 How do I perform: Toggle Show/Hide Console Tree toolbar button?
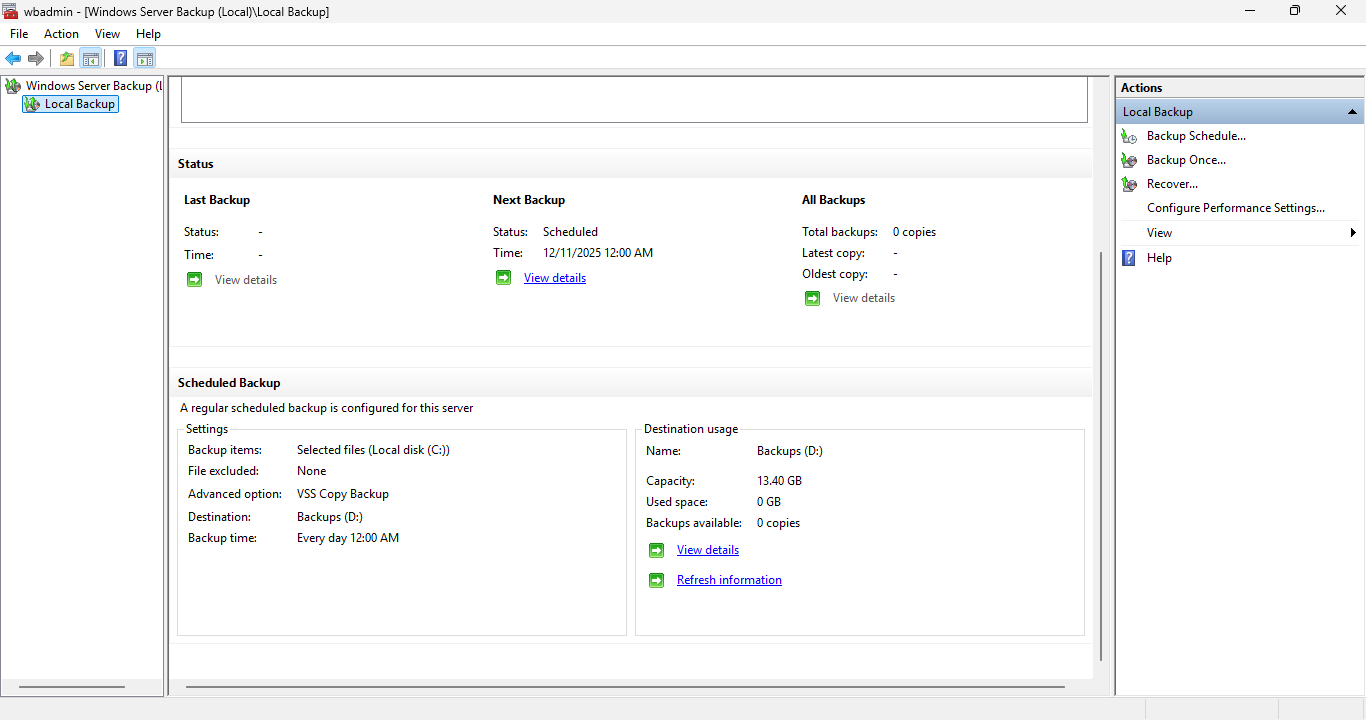coord(91,58)
